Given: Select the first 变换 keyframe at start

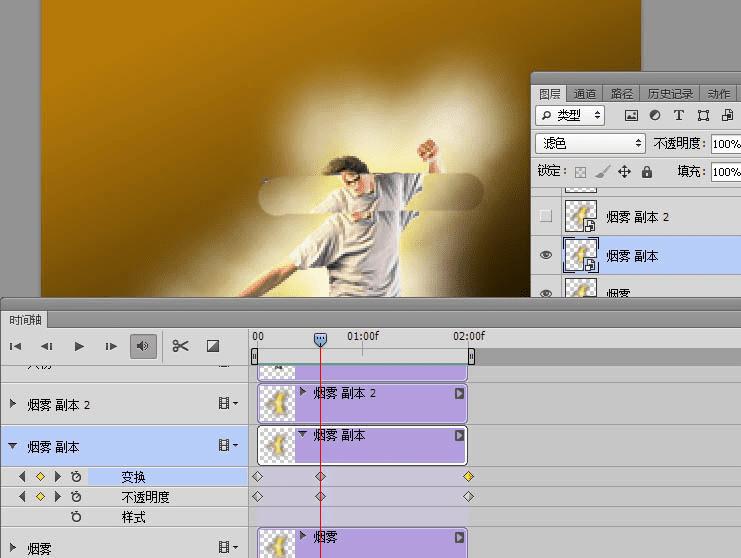Looking at the screenshot, I should pyautogui.click(x=257, y=477).
